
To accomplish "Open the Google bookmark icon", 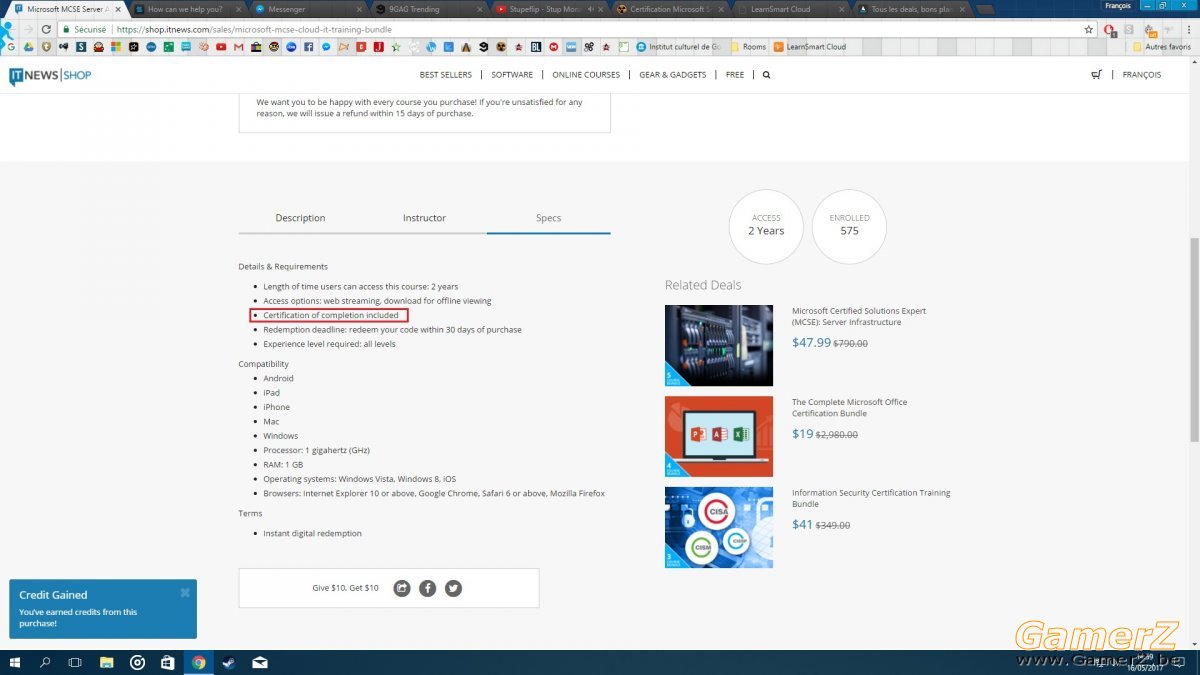I will (x=11, y=46).
